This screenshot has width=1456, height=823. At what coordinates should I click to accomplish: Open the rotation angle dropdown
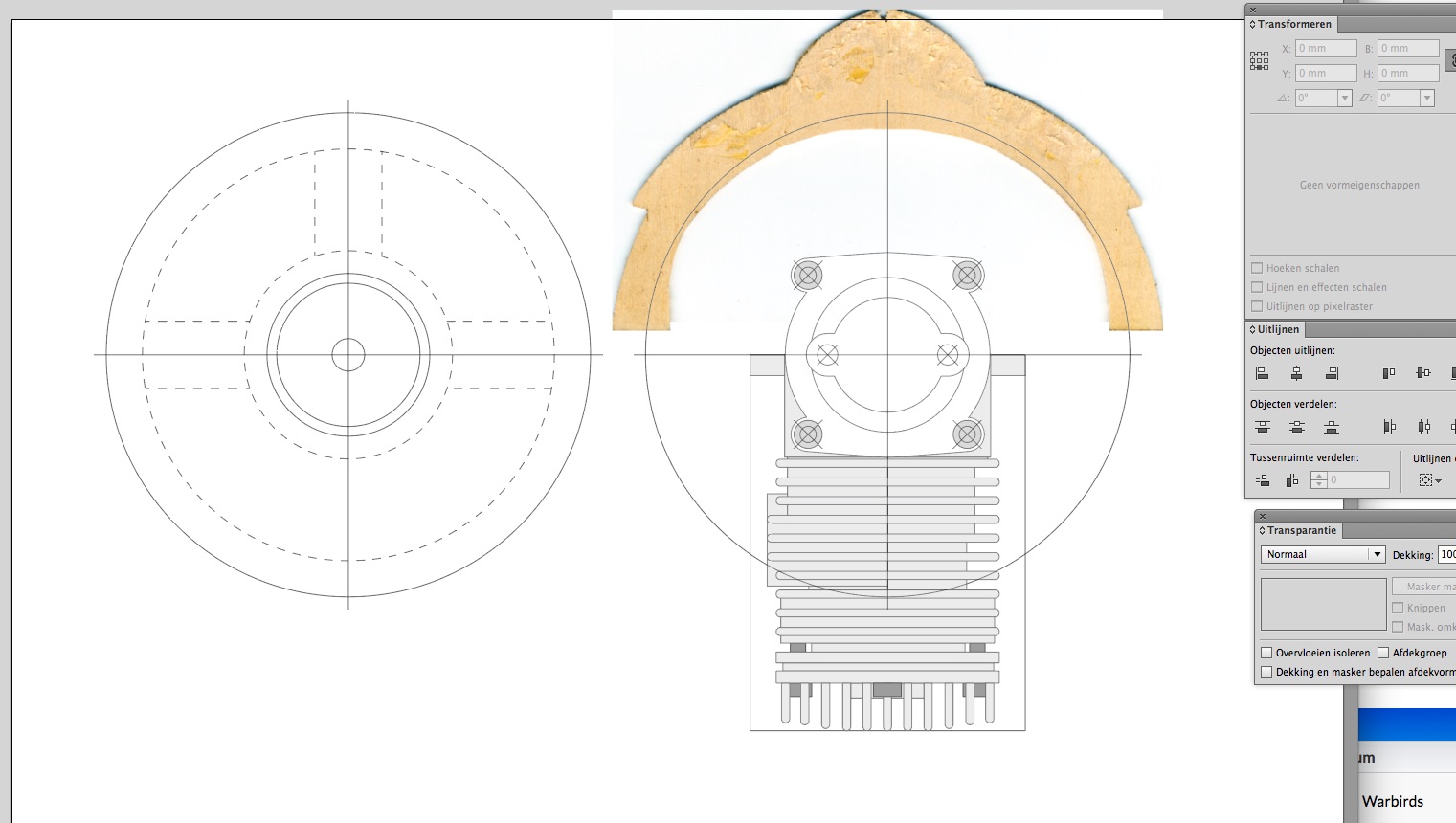pyautogui.click(x=1344, y=98)
